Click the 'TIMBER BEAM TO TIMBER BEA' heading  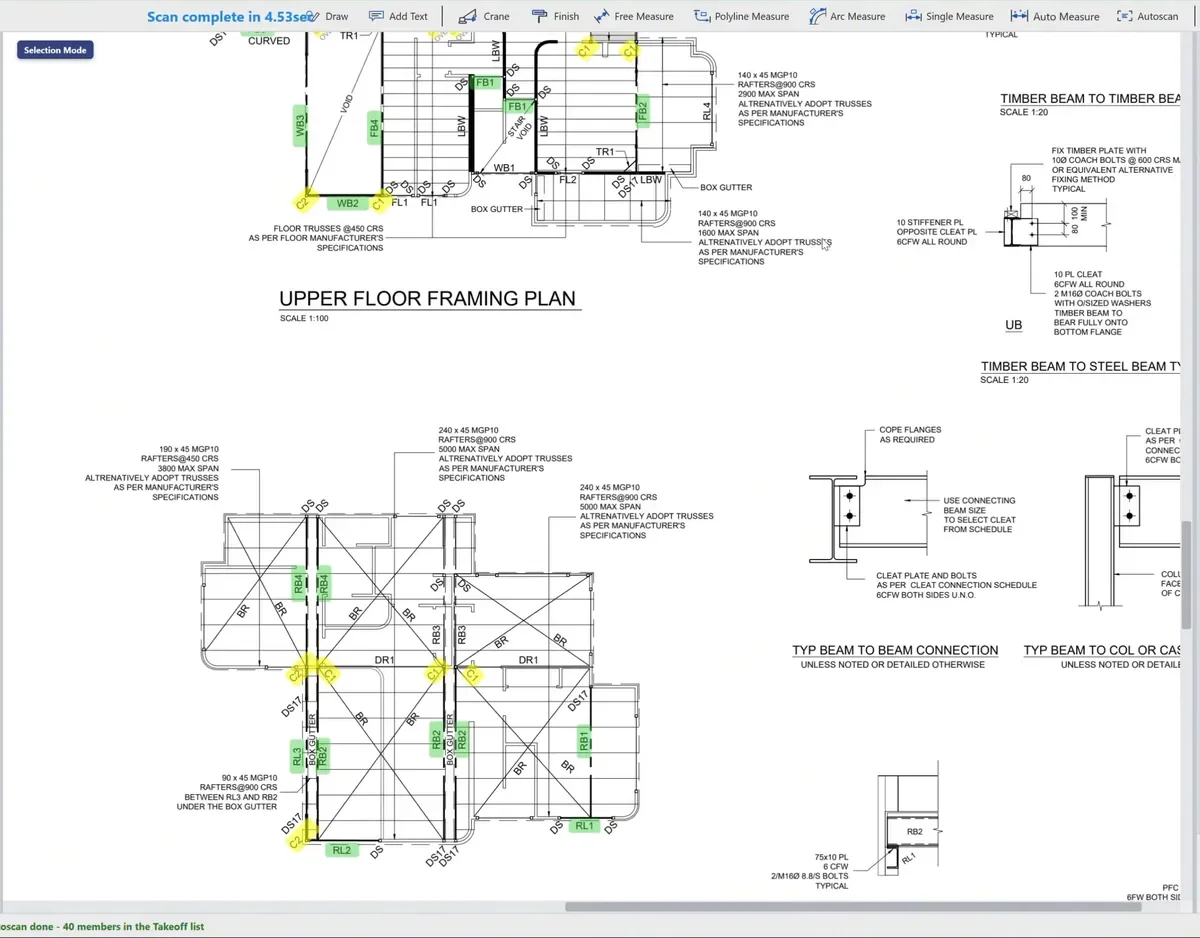click(x=1091, y=99)
